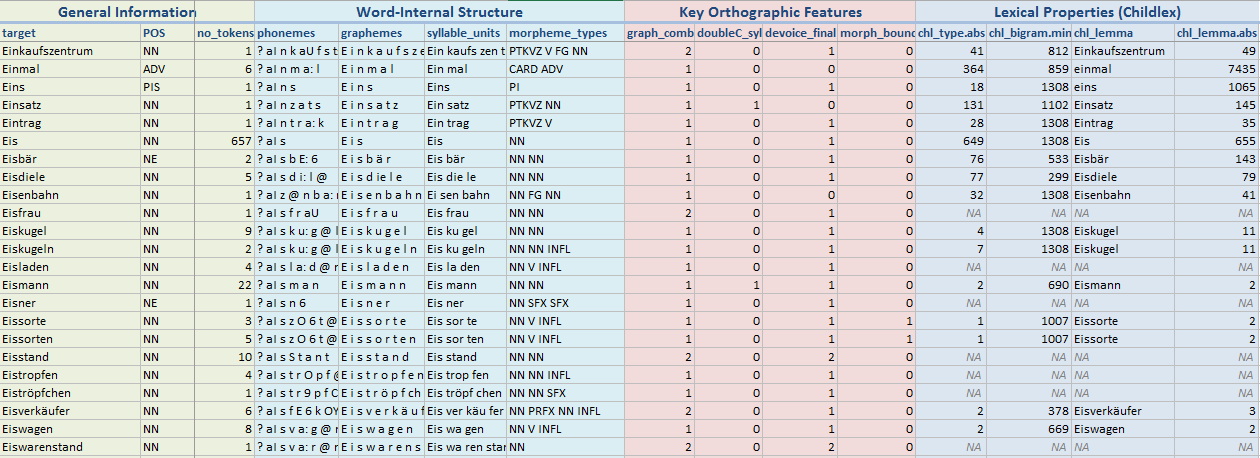Click the "Key Orthographic Features" group header
This screenshot has width=1260, height=458.
[769, 12]
